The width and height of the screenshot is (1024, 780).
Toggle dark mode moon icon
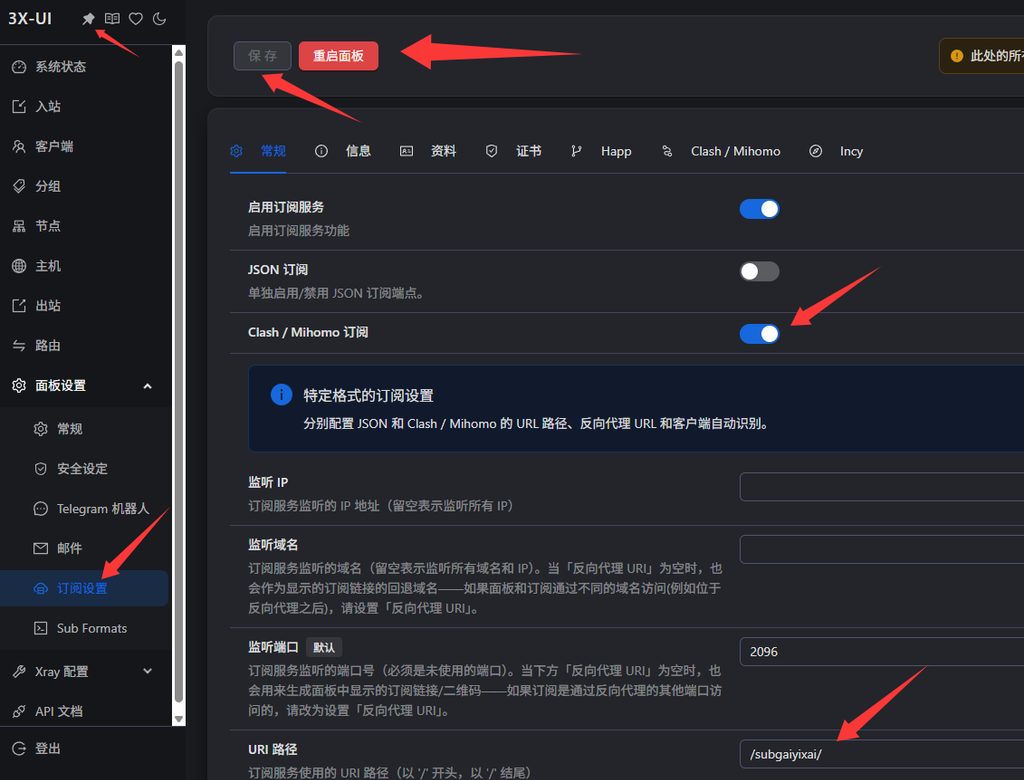click(x=159, y=19)
